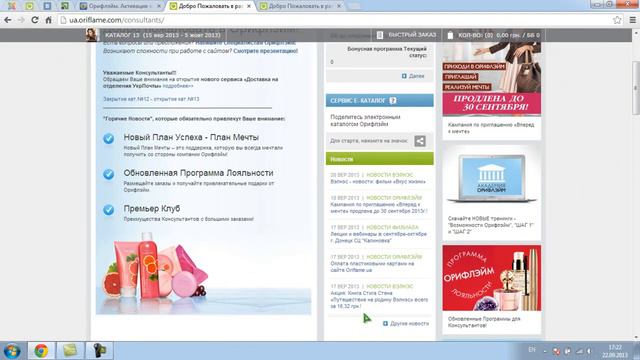Open БЫСТРЫЙ ЗАКАЗ quick order
Image resolution: width=640 pixels, height=360 pixels.
(412, 35)
